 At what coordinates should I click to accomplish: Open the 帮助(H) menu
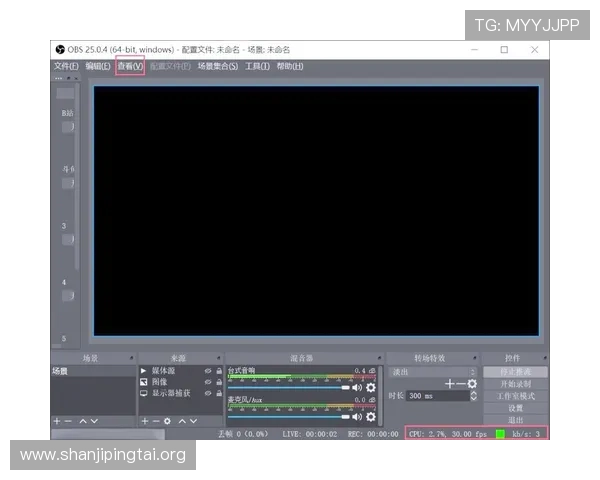point(290,66)
